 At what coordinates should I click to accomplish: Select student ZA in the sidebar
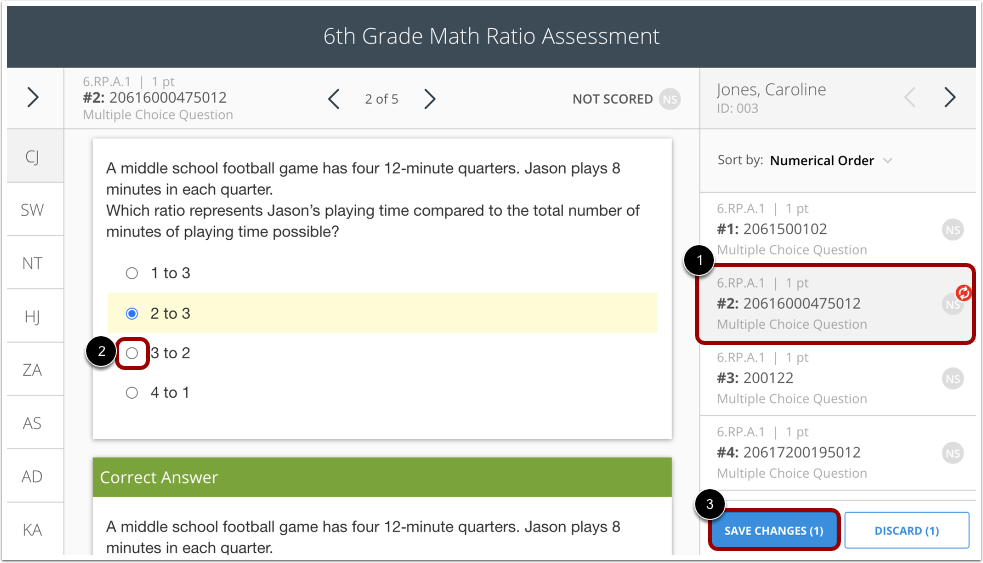(x=33, y=370)
